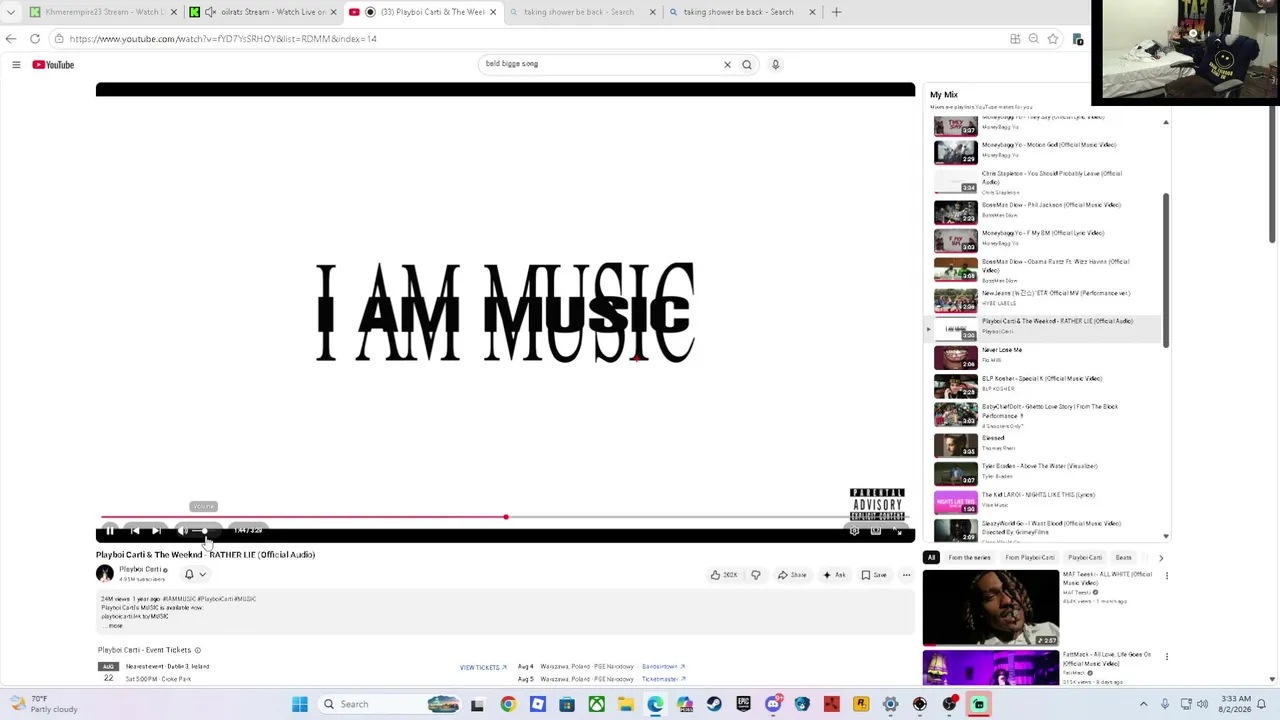Open the tab search dropdown arrow

10,12
